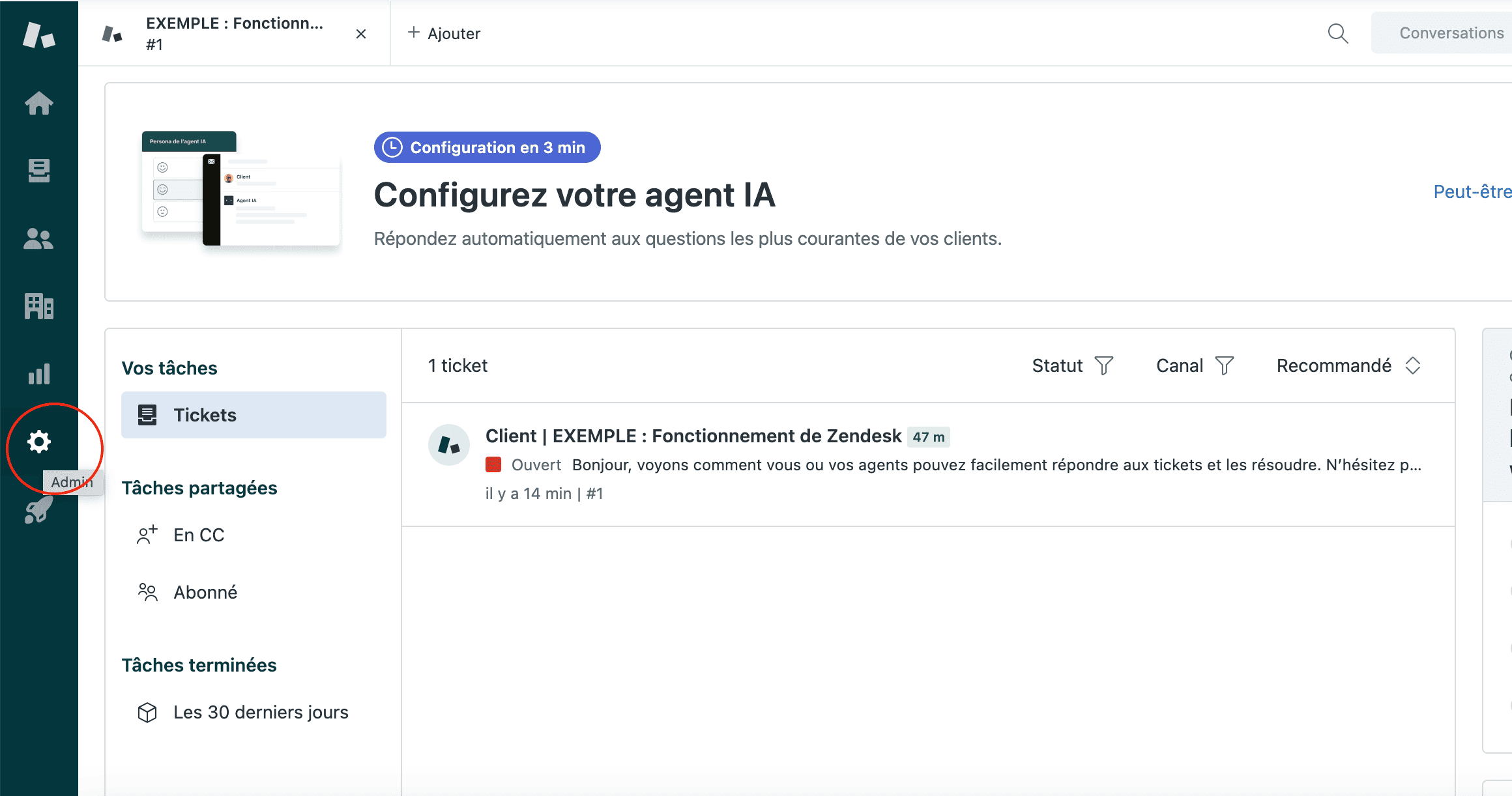Open the Canal filter dropdown
Viewport: 1512px width, 796px height.
(1195, 366)
